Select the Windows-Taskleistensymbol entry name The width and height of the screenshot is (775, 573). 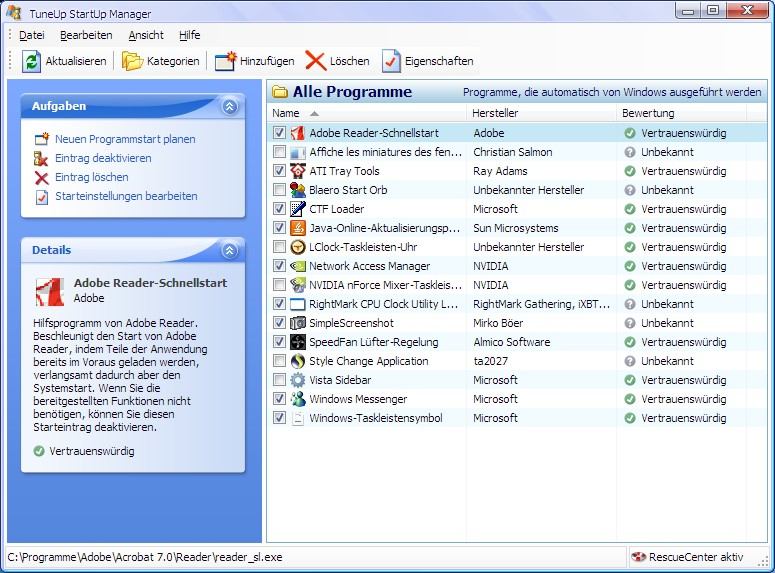[376, 418]
